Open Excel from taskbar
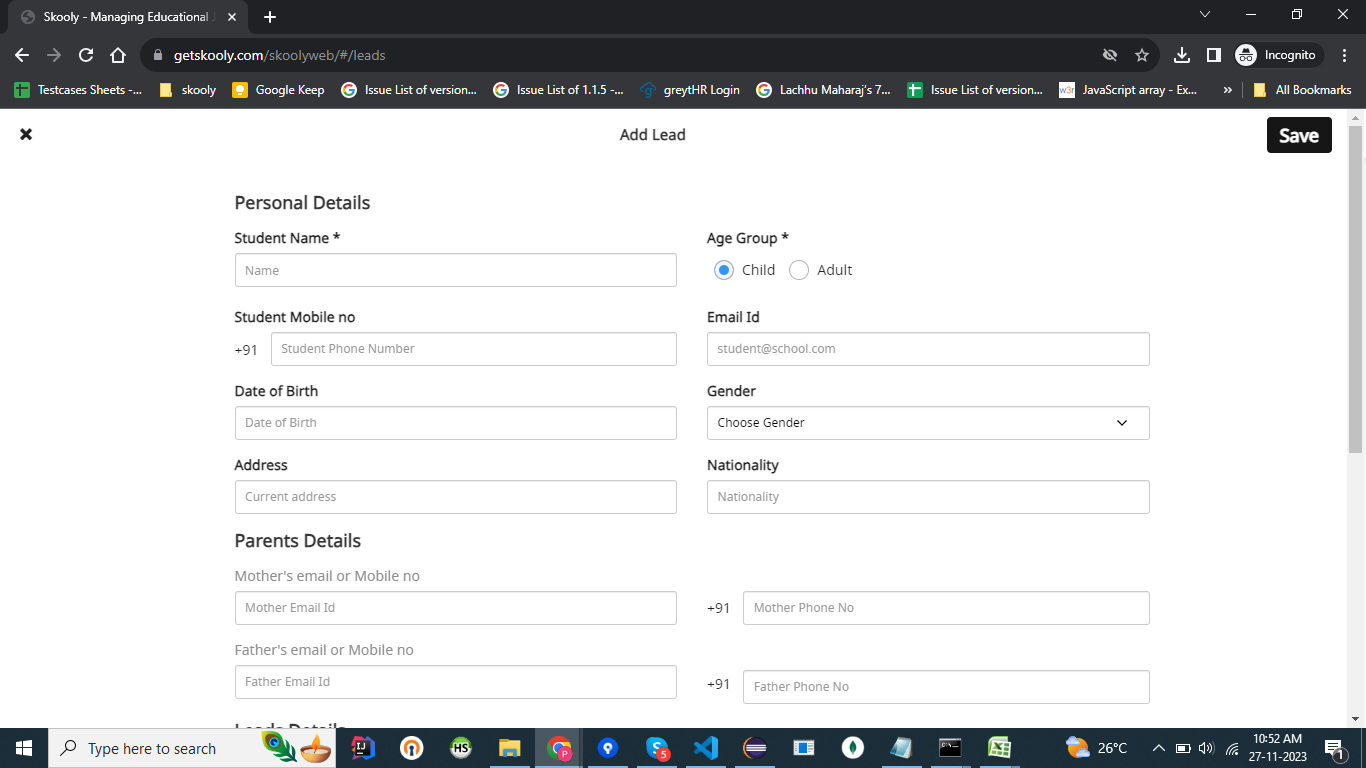This screenshot has height=768, width=1366. click(x=999, y=748)
